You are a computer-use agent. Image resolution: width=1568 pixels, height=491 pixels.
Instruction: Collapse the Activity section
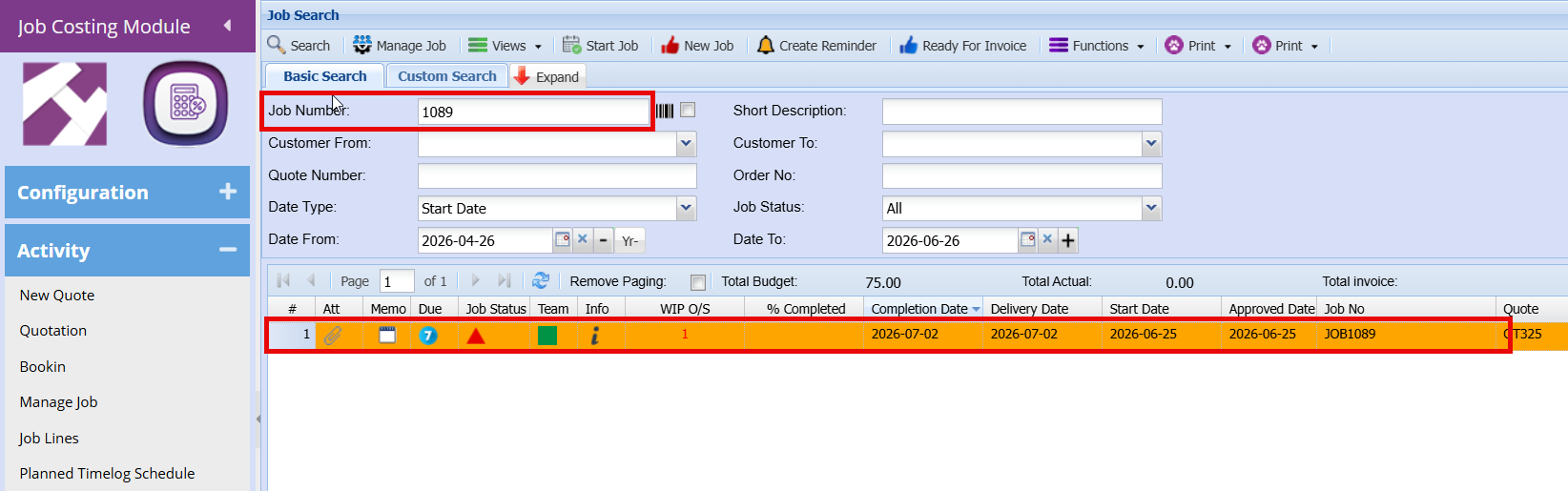tap(228, 250)
